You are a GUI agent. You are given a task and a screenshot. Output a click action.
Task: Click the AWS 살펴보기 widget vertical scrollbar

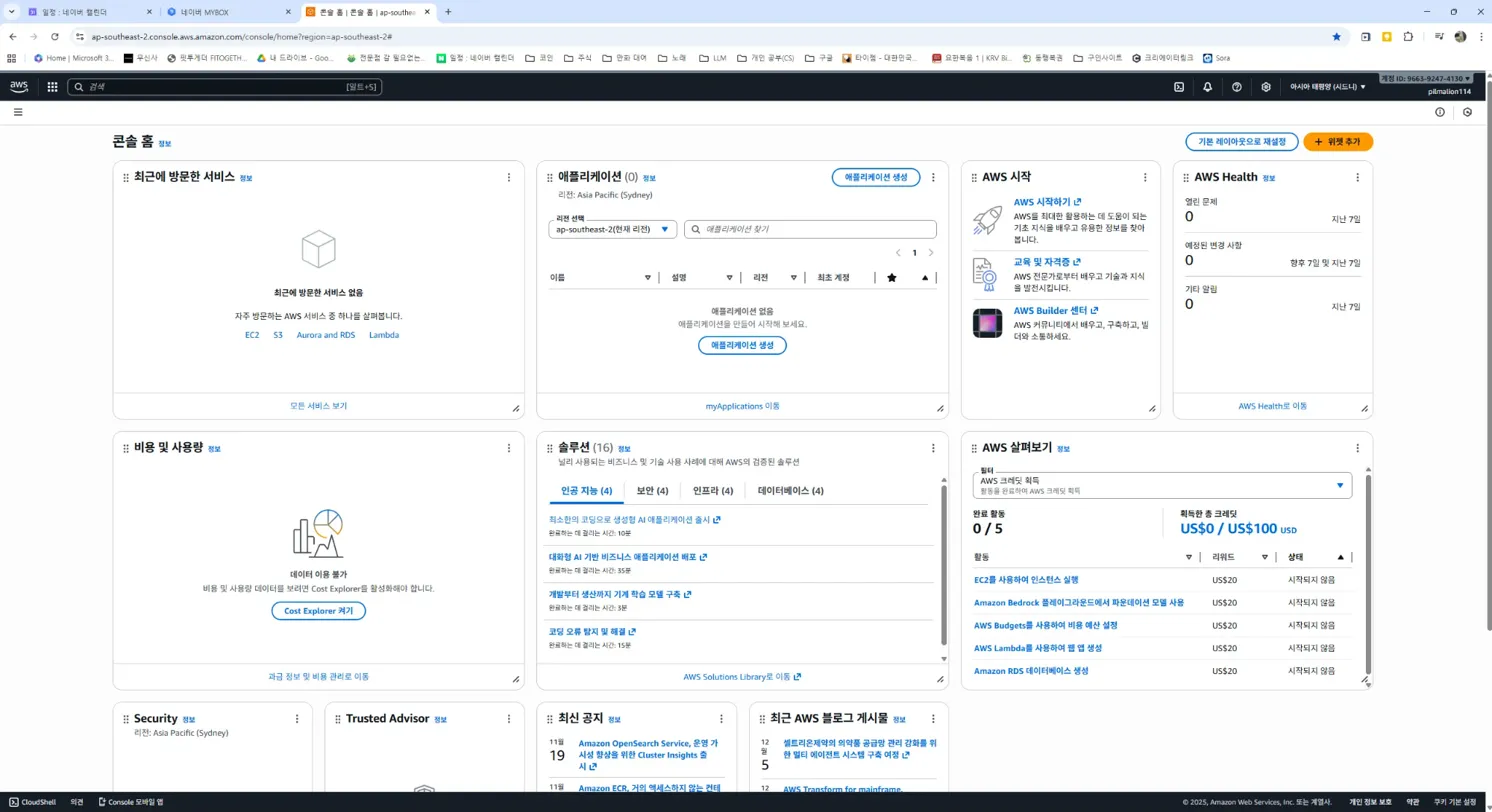(x=1367, y=577)
